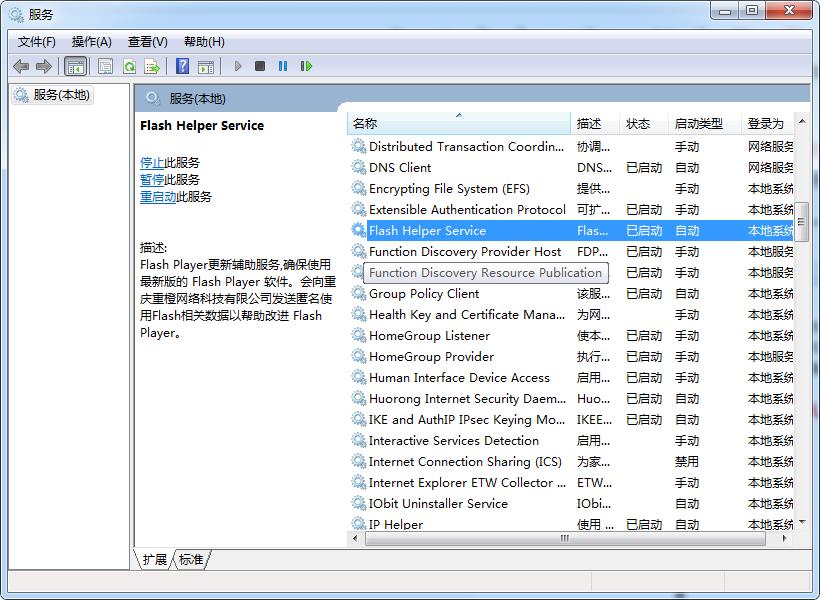Switch to the 扩展 tab
Image resolution: width=820 pixels, height=600 pixels.
click(x=154, y=559)
